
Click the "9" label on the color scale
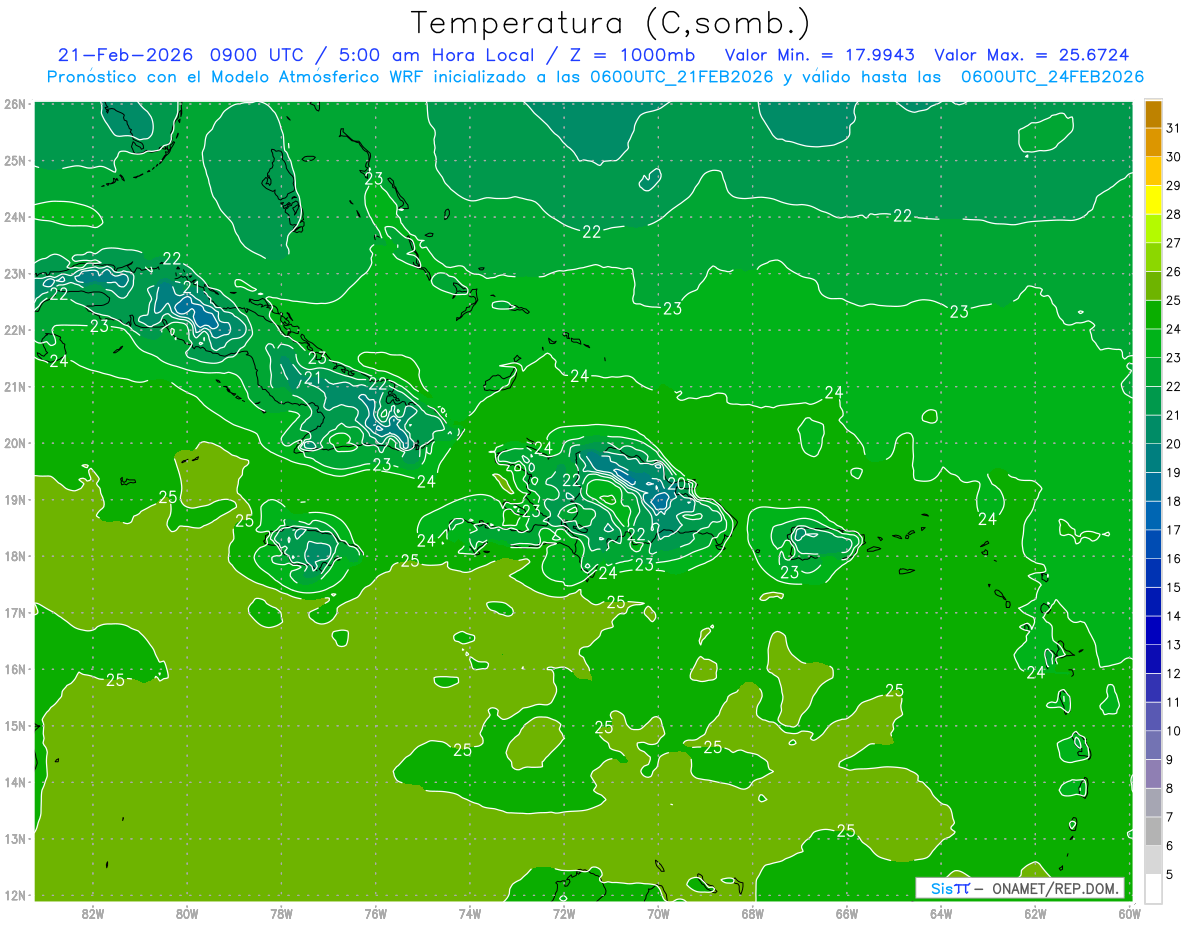[1170, 760]
